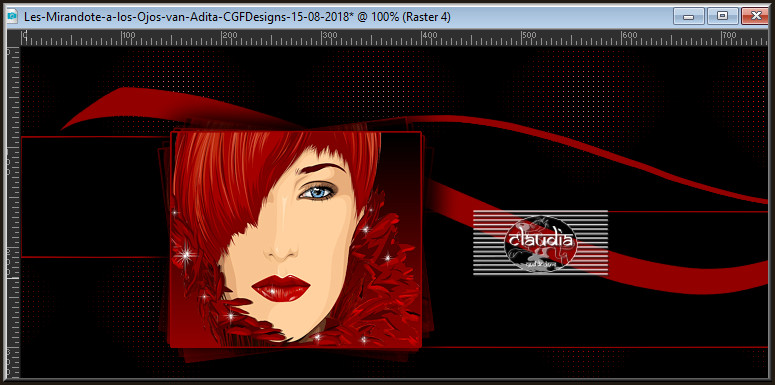Screen dimensions: 775x385
Task: Close the Les-Mirandote image window
Action: click(756, 16)
